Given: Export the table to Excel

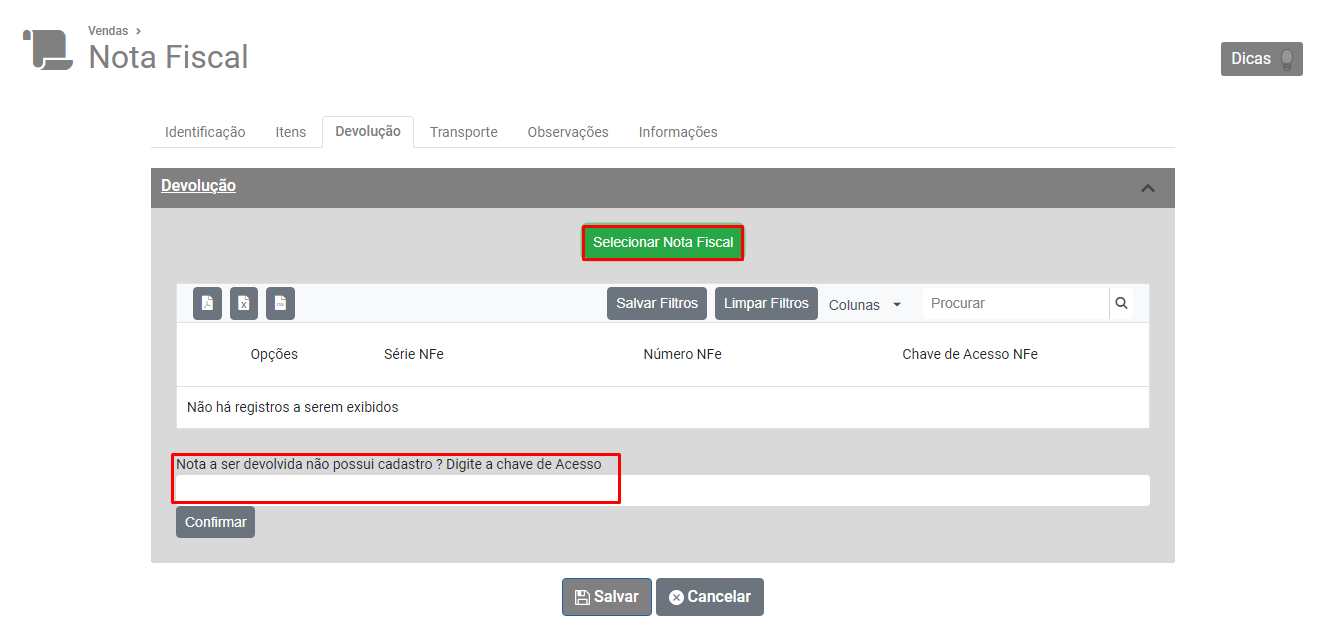Looking at the screenshot, I should tap(244, 303).
